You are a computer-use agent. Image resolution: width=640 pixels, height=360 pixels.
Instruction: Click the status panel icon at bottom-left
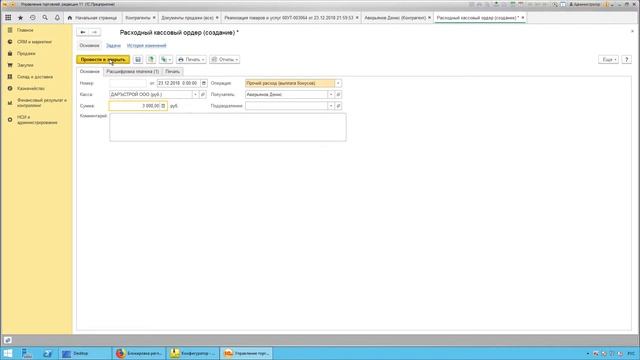coord(7,340)
